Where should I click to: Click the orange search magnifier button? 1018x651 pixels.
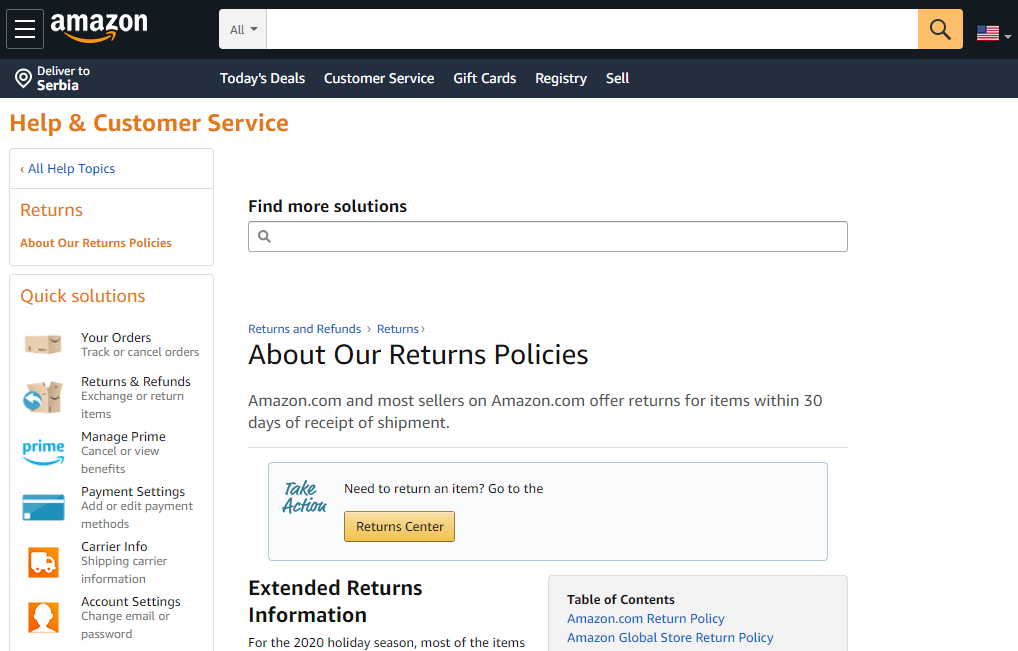[940, 29]
